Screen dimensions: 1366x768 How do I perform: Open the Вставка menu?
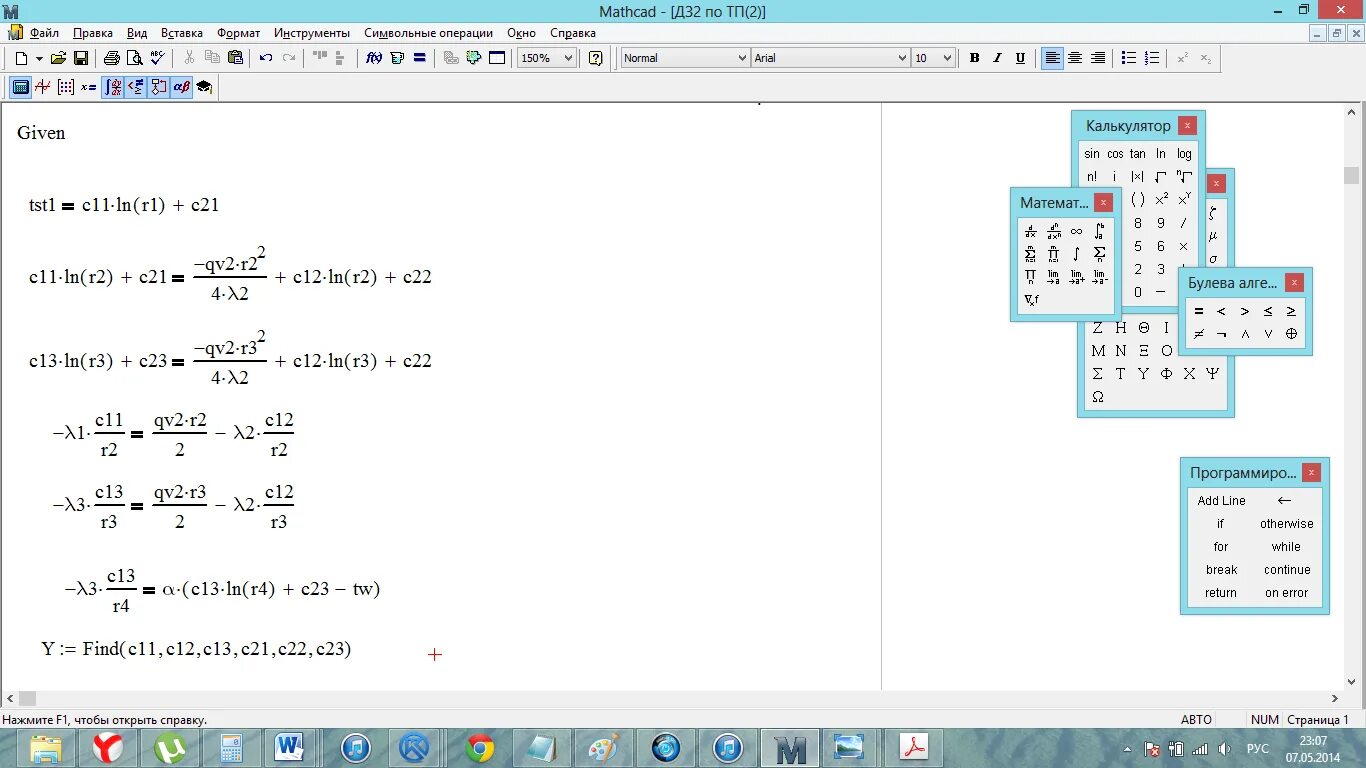[181, 33]
